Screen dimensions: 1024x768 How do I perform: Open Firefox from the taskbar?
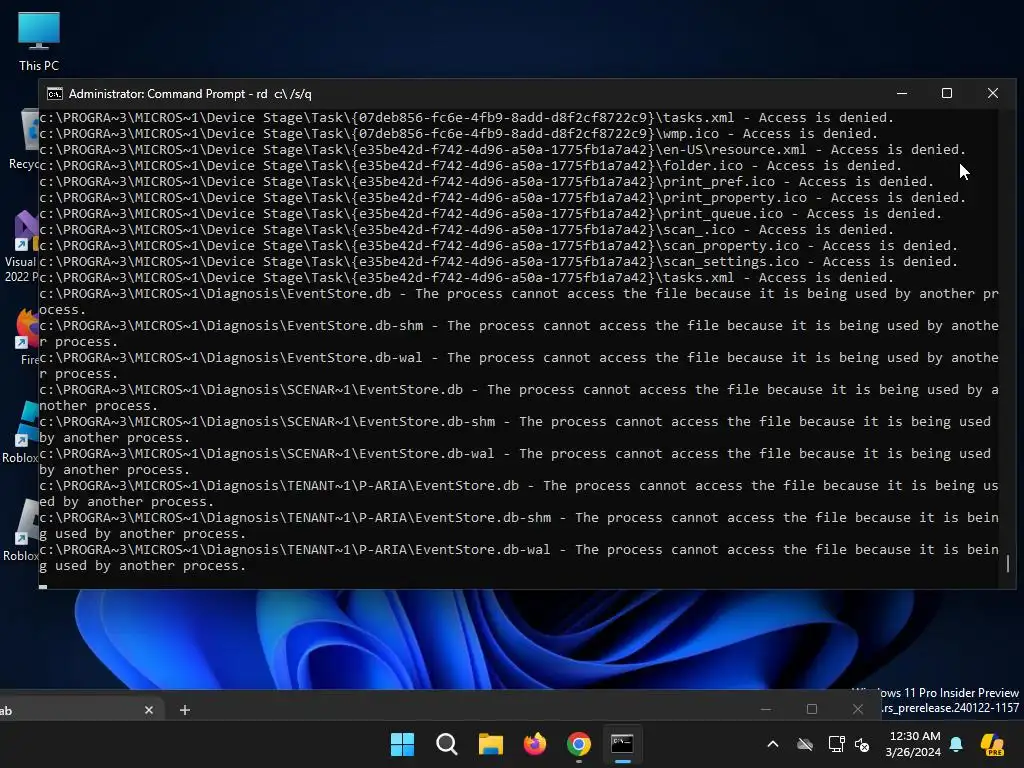click(x=535, y=744)
